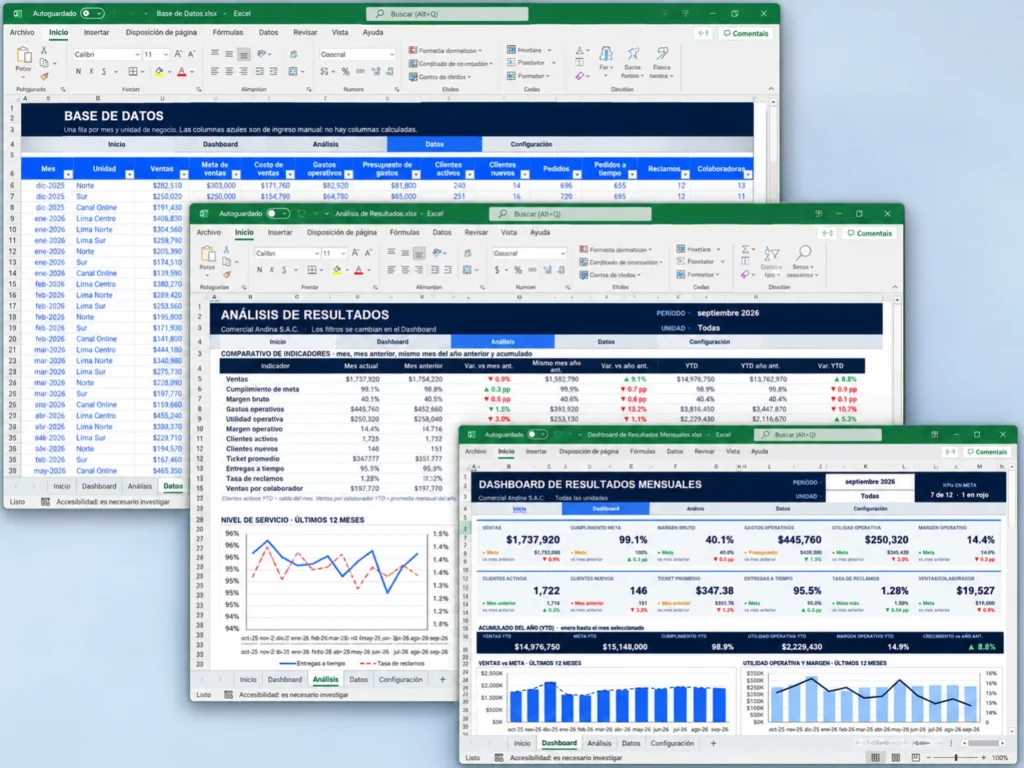1024x768 pixels.
Task: Open Fórmulas tab in Base de Datos window
Action: [227, 32]
